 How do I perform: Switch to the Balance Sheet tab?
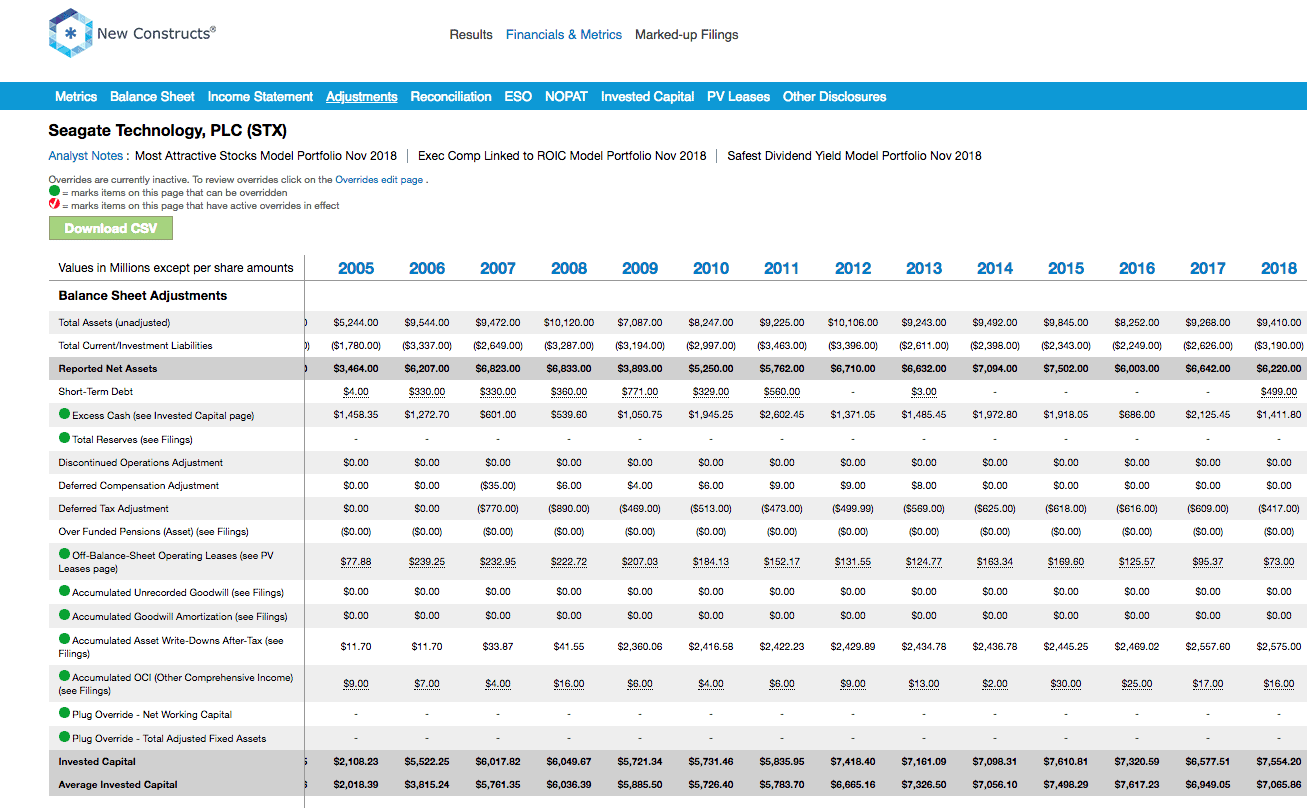(152, 97)
